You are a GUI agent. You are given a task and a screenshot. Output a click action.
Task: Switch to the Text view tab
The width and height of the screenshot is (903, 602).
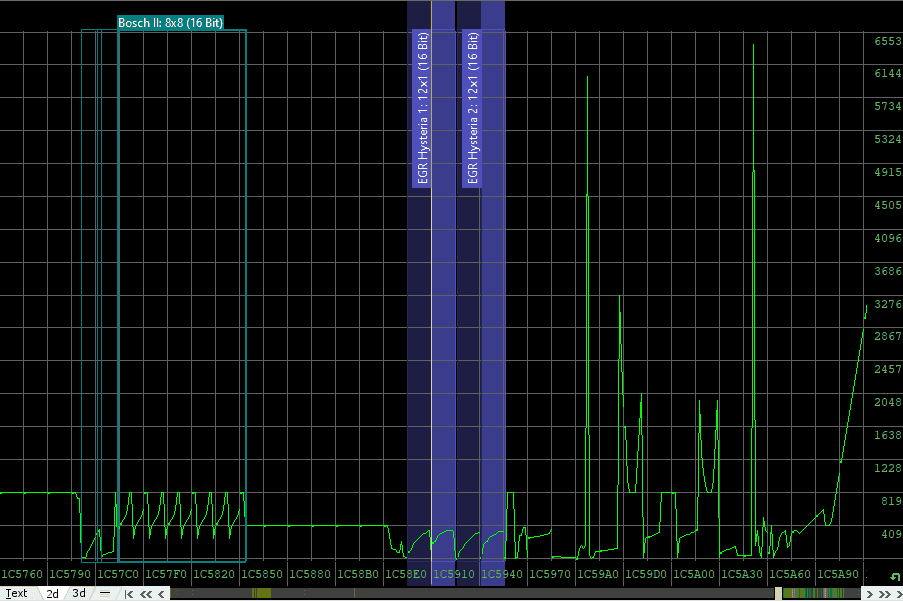[16, 593]
